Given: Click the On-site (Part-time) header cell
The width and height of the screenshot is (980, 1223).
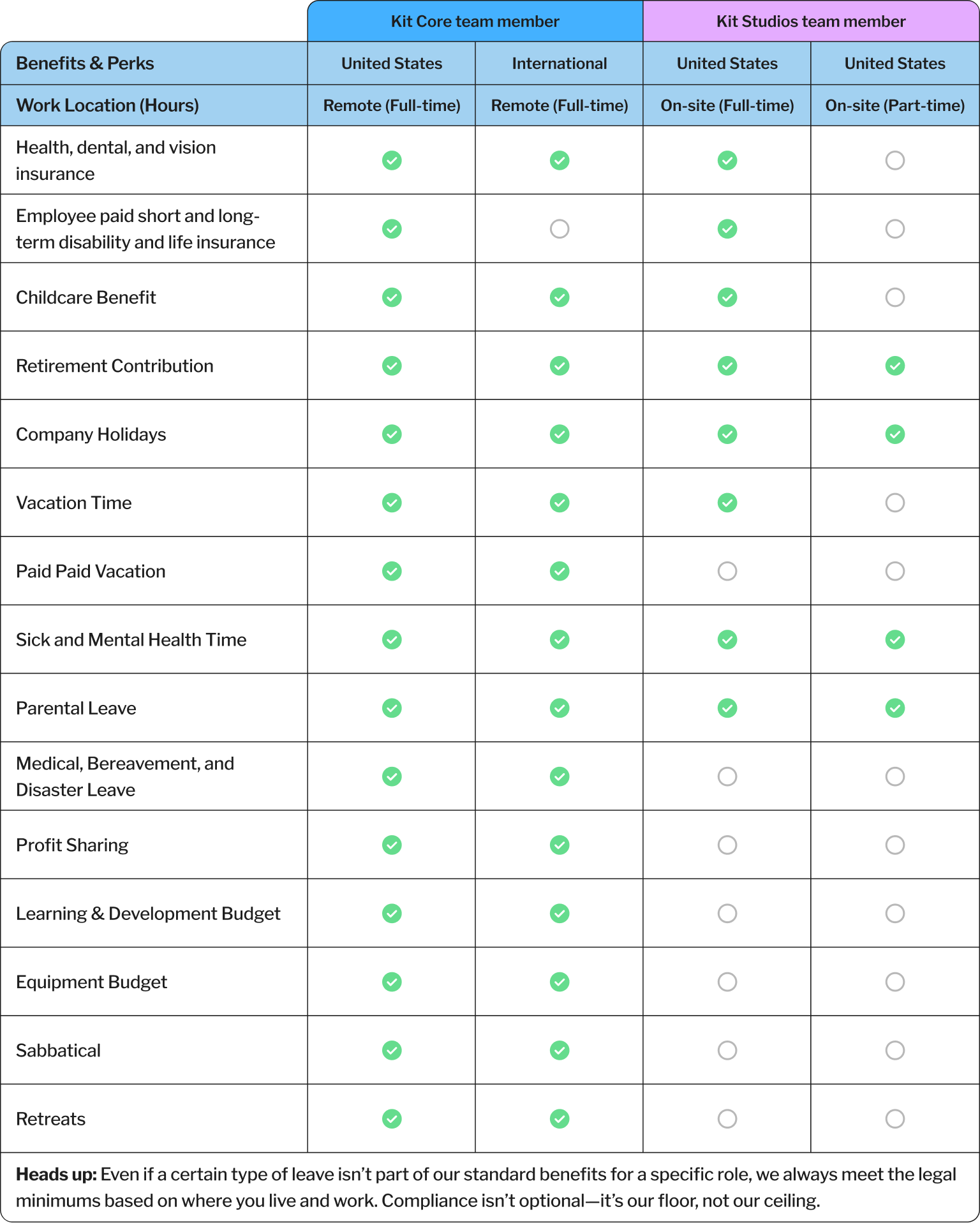Looking at the screenshot, I should [x=895, y=105].
